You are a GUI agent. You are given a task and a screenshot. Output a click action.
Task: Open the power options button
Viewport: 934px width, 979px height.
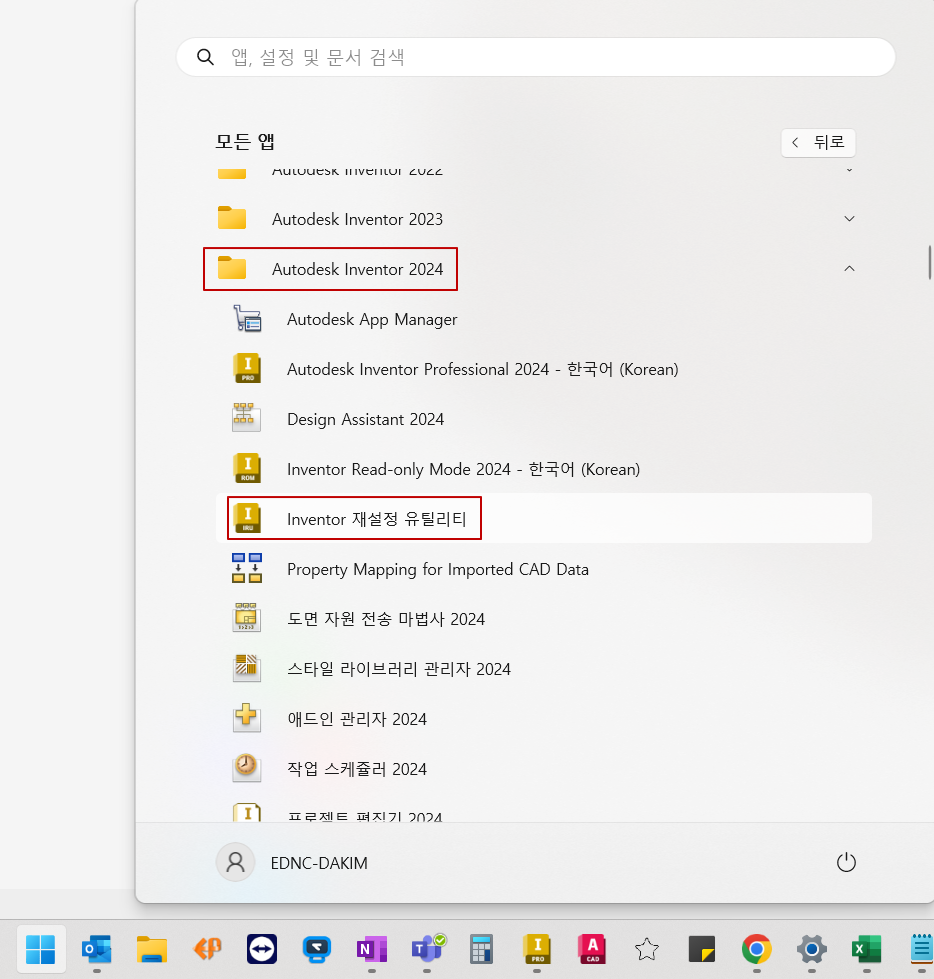(846, 862)
